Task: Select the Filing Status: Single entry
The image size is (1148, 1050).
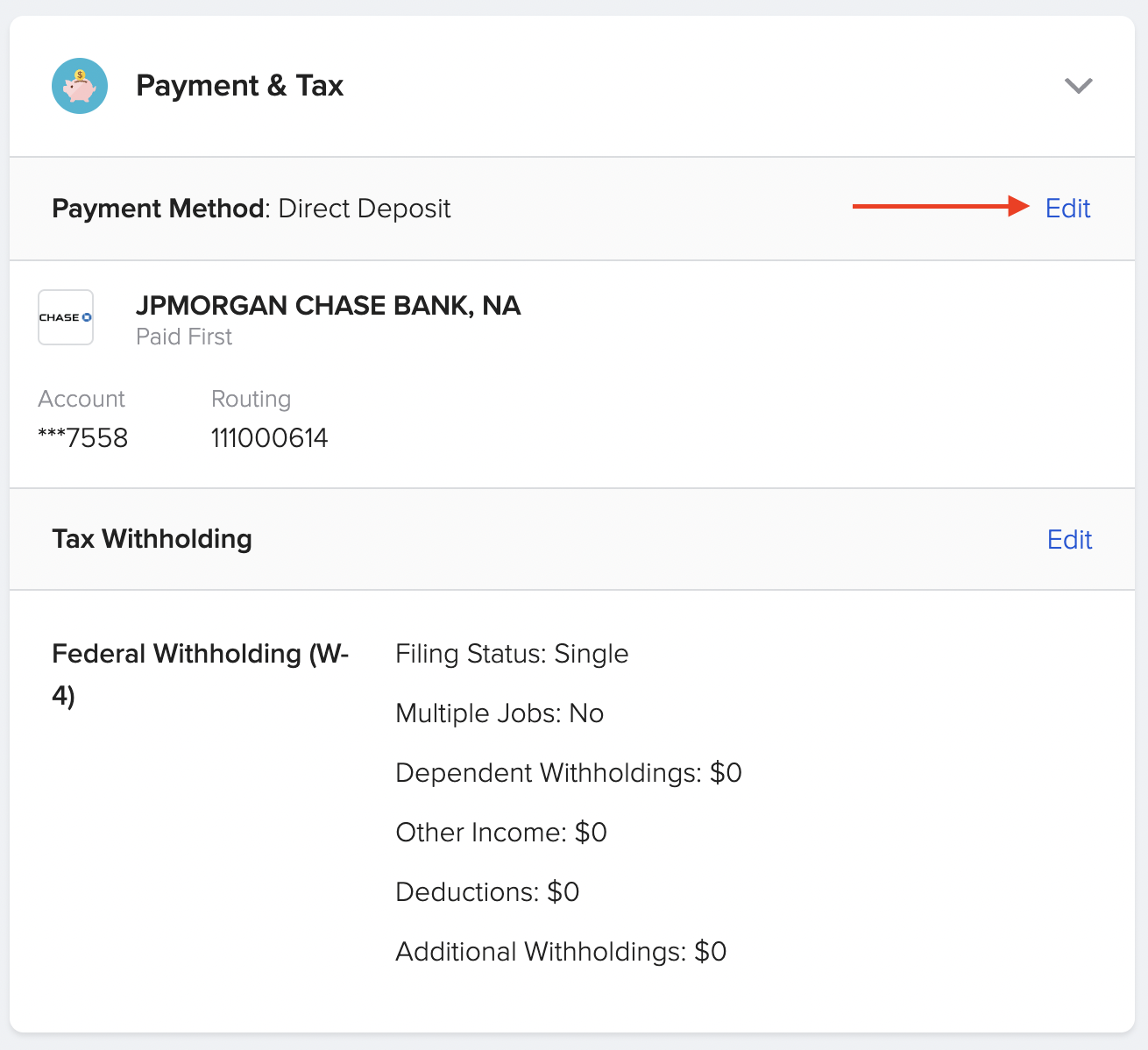Action: coord(512,654)
